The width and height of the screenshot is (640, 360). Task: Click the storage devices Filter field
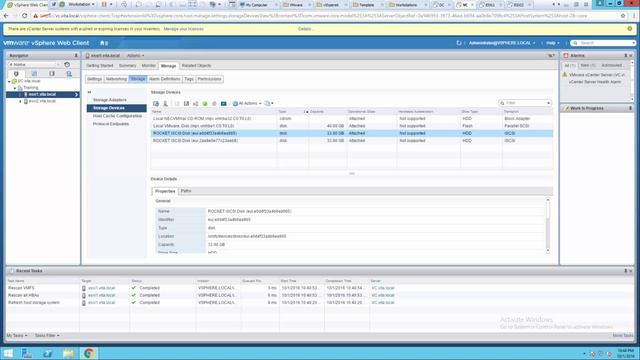tap(525, 103)
